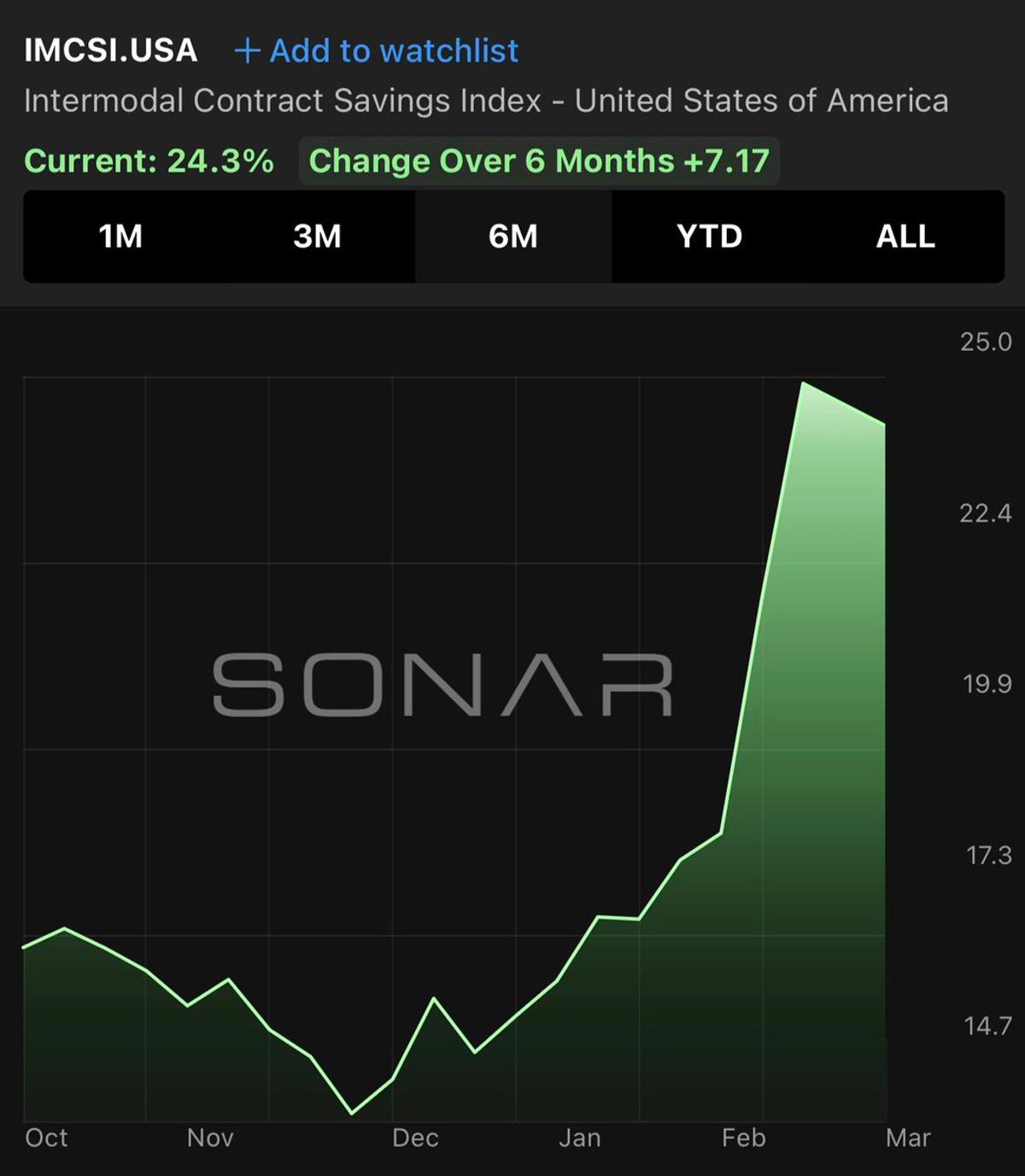Click the SONAR watermark logo
Viewport: 1025px width, 1176px height.
442,685
